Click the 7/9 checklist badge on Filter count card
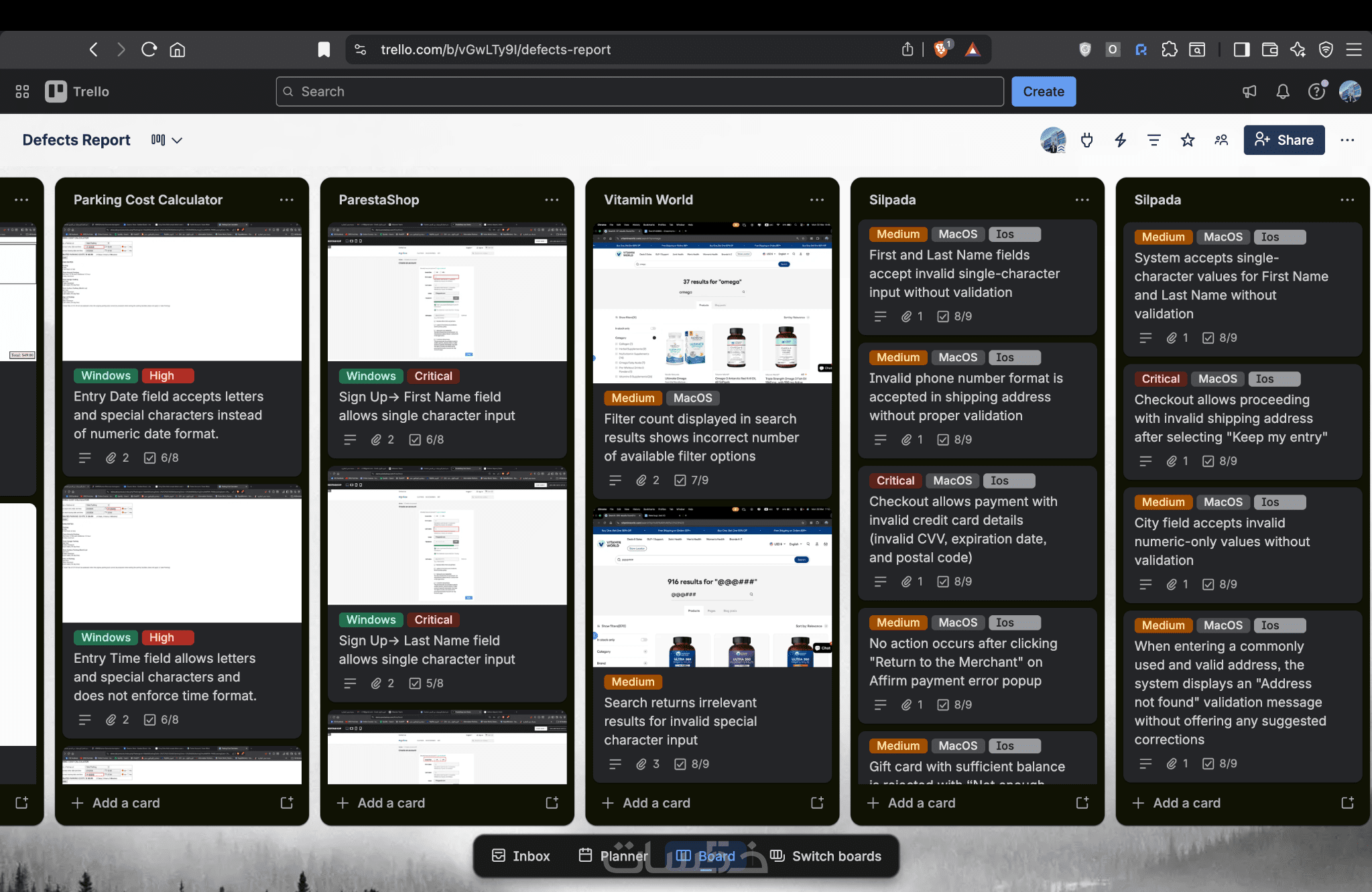The width and height of the screenshot is (1372, 892). (691, 481)
